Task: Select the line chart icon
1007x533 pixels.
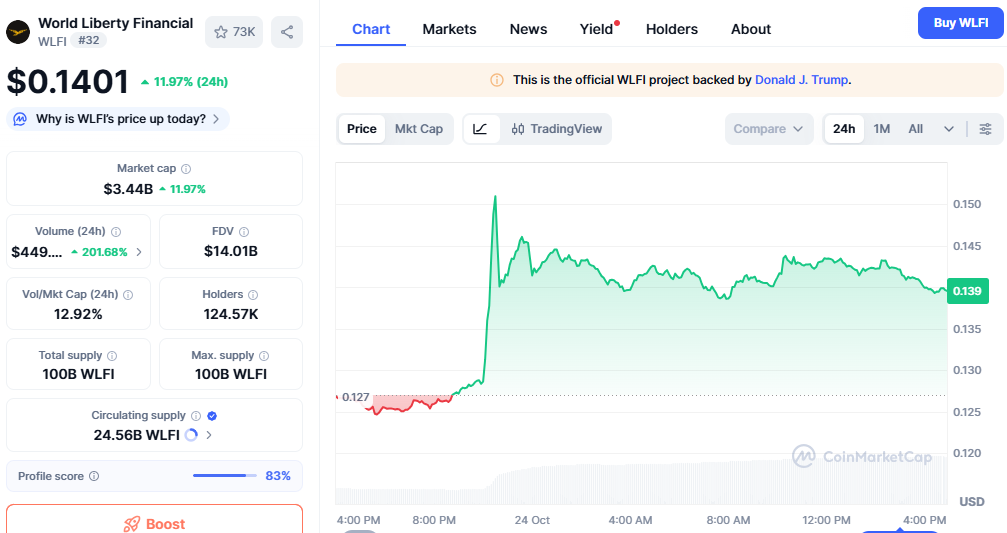Action: click(480, 129)
